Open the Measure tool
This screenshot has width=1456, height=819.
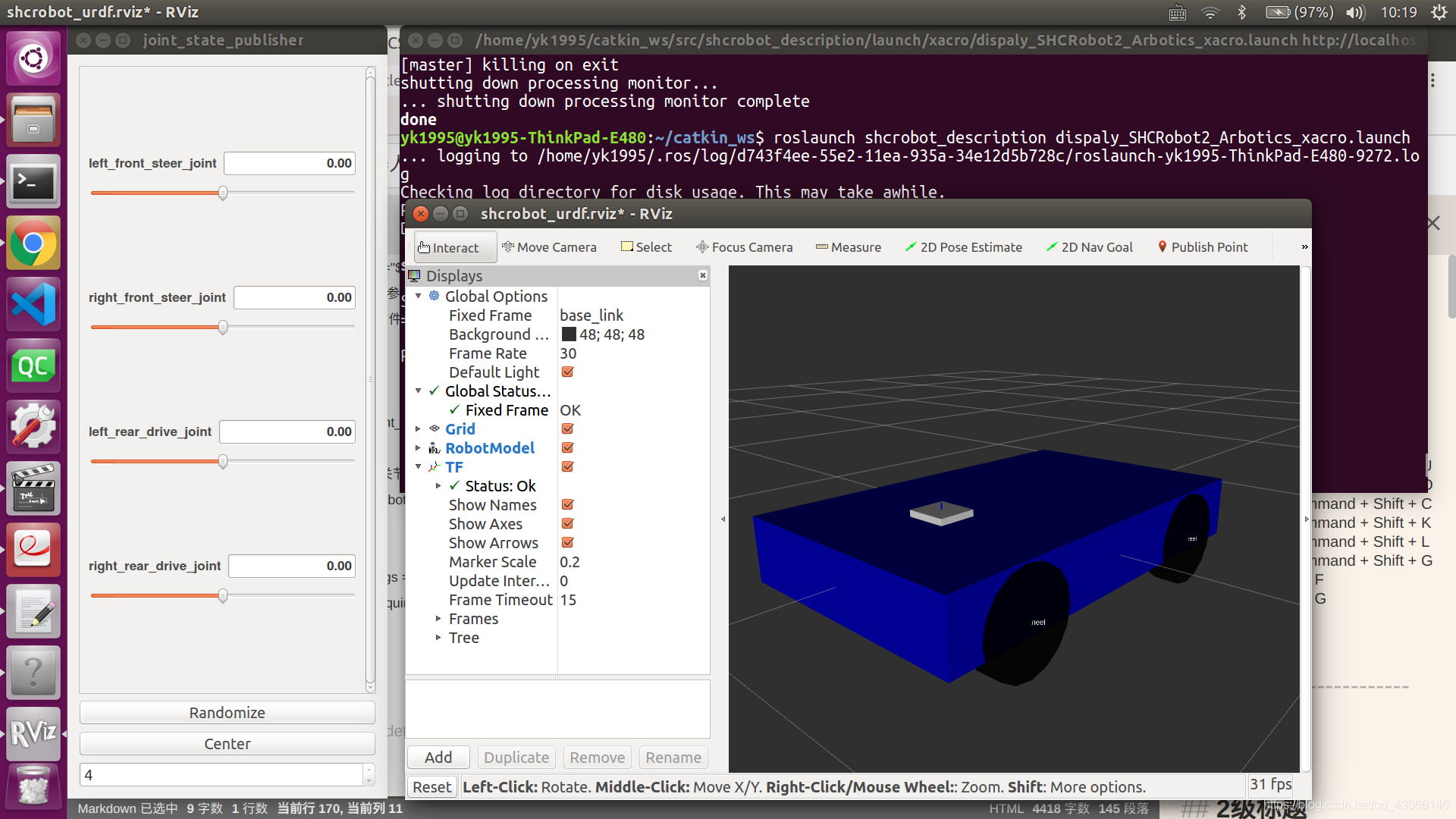[848, 246]
